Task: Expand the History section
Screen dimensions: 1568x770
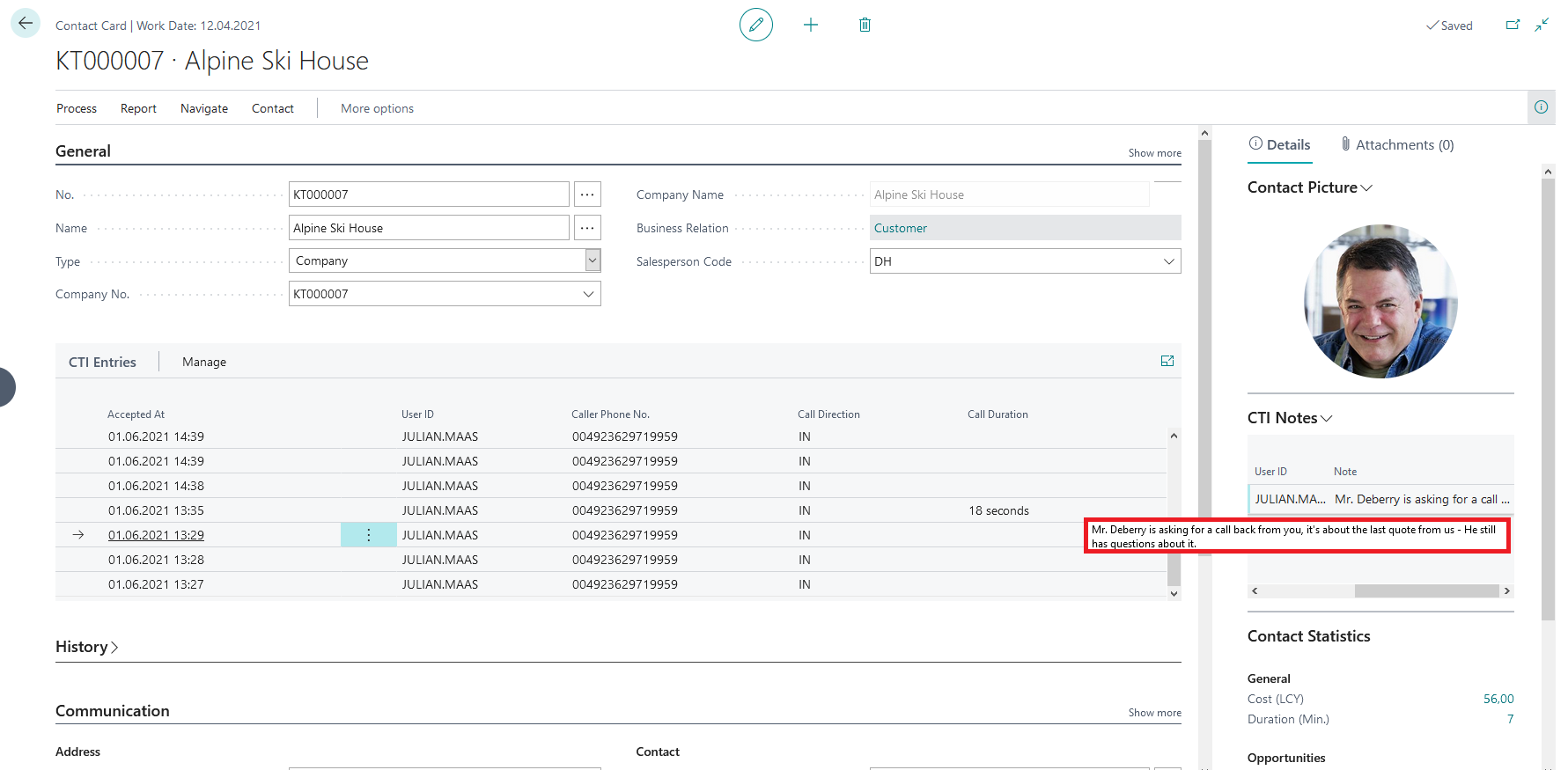Action: point(86,647)
